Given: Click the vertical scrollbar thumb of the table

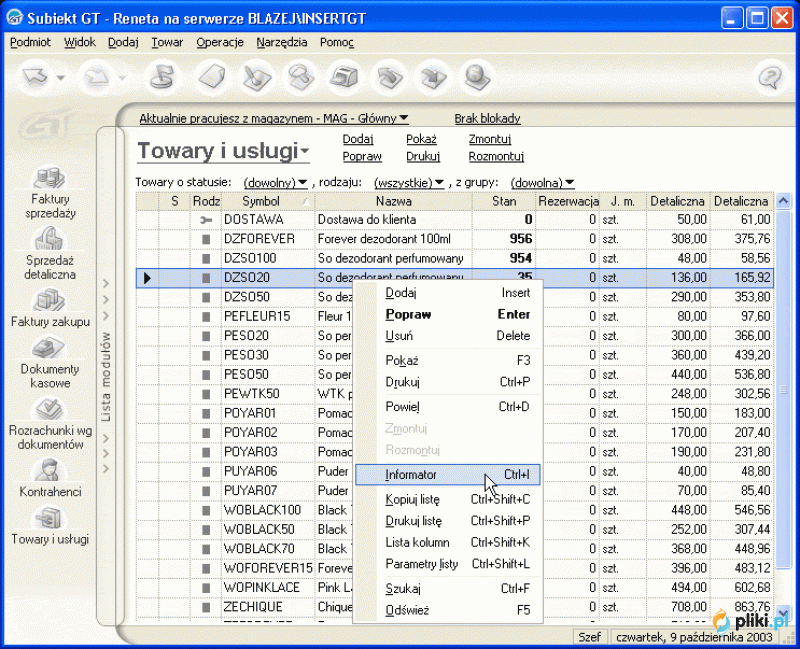Looking at the screenshot, I should pyautogui.click(x=783, y=390).
